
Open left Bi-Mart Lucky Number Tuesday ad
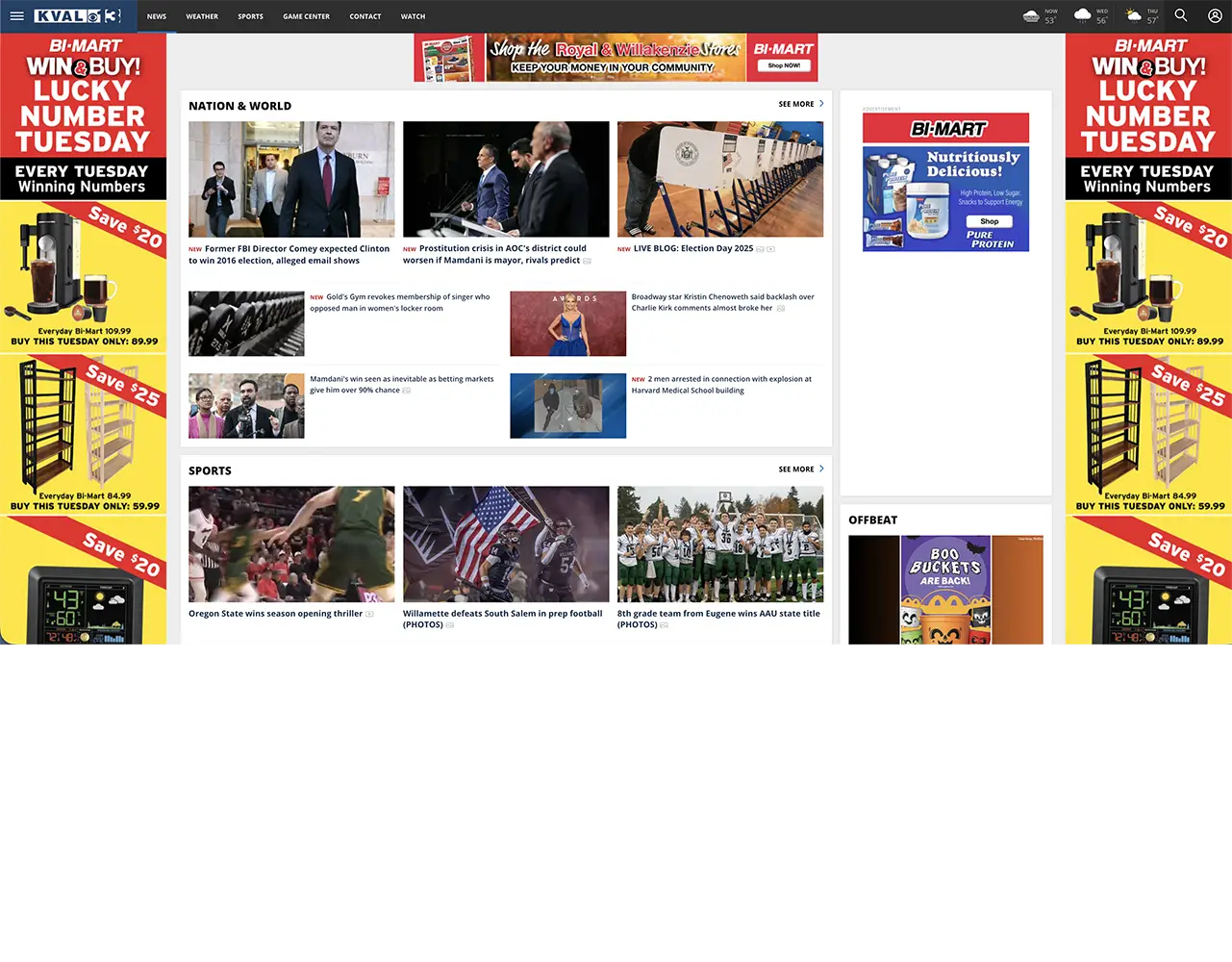(x=83, y=339)
